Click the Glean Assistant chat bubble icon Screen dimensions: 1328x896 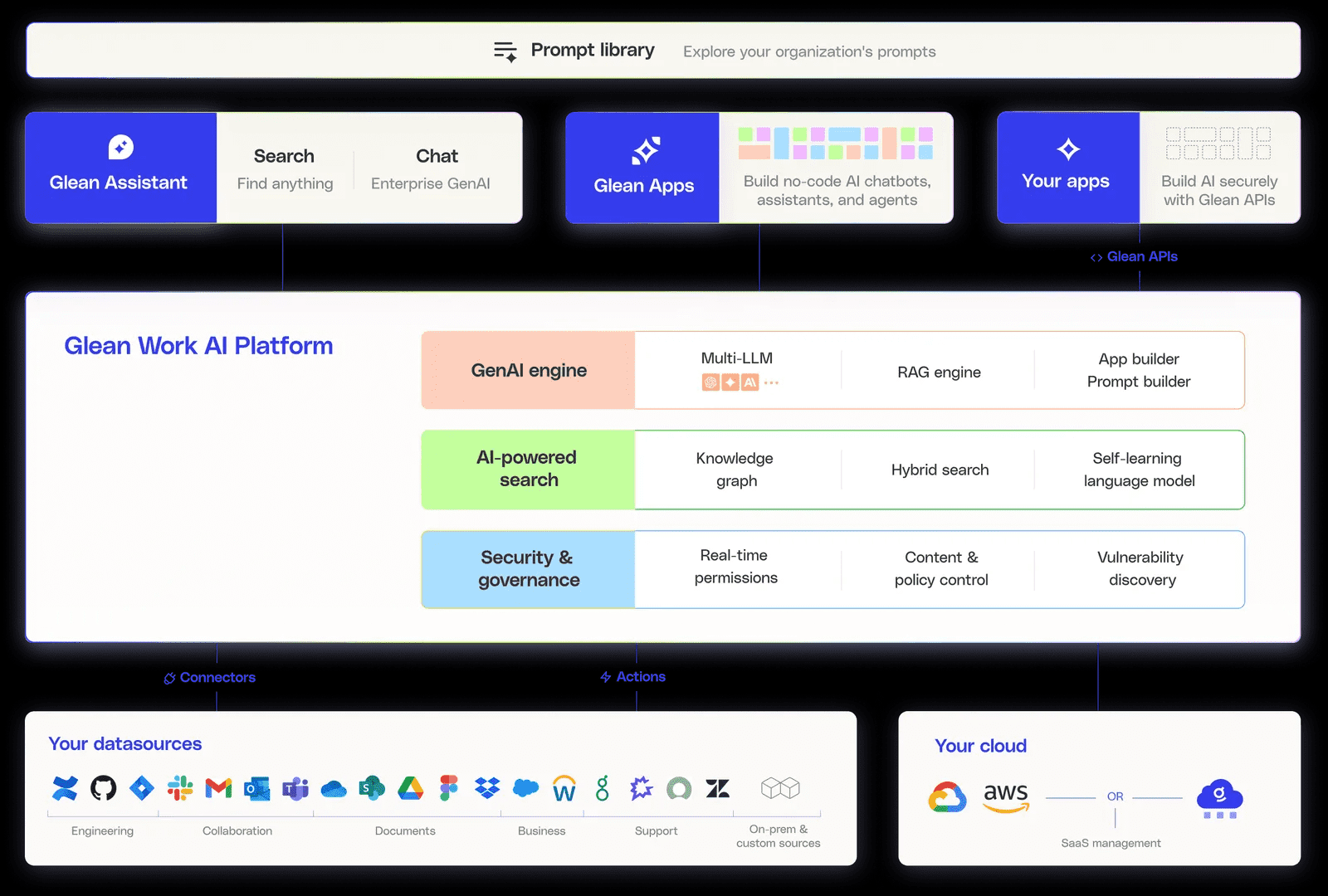[x=121, y=148]
